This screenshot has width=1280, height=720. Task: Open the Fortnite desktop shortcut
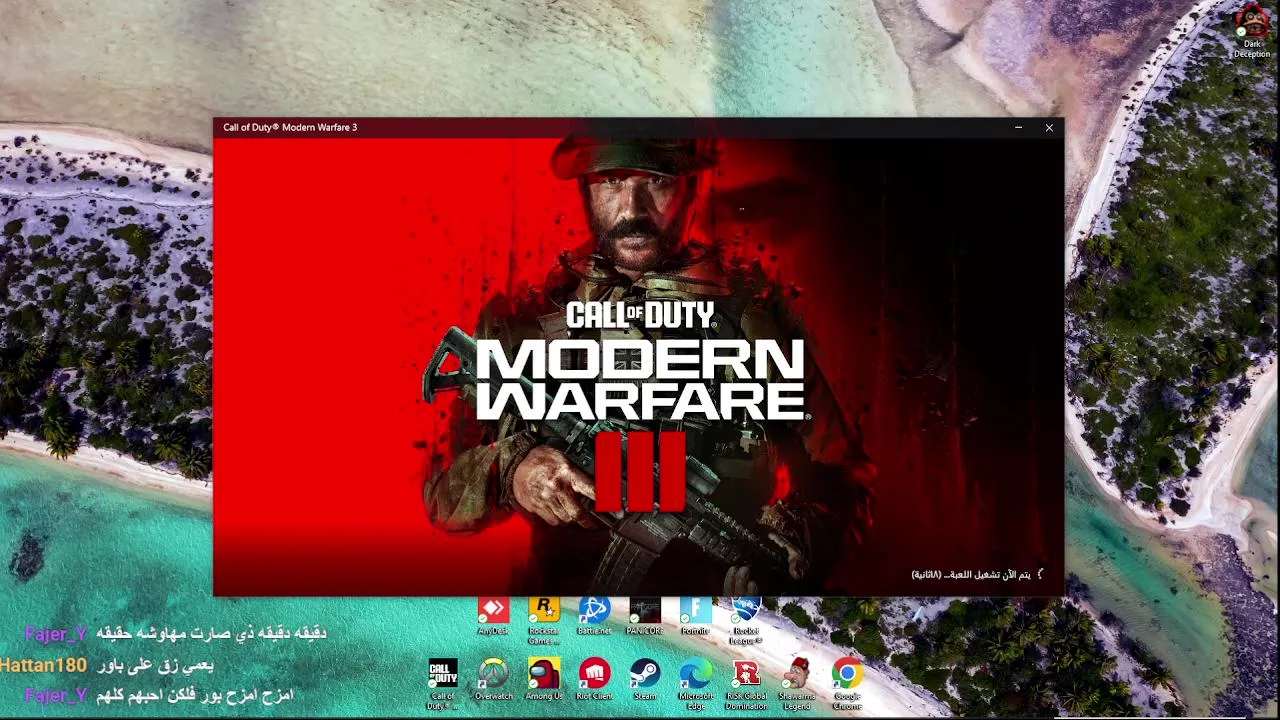(x=695, y=616)
